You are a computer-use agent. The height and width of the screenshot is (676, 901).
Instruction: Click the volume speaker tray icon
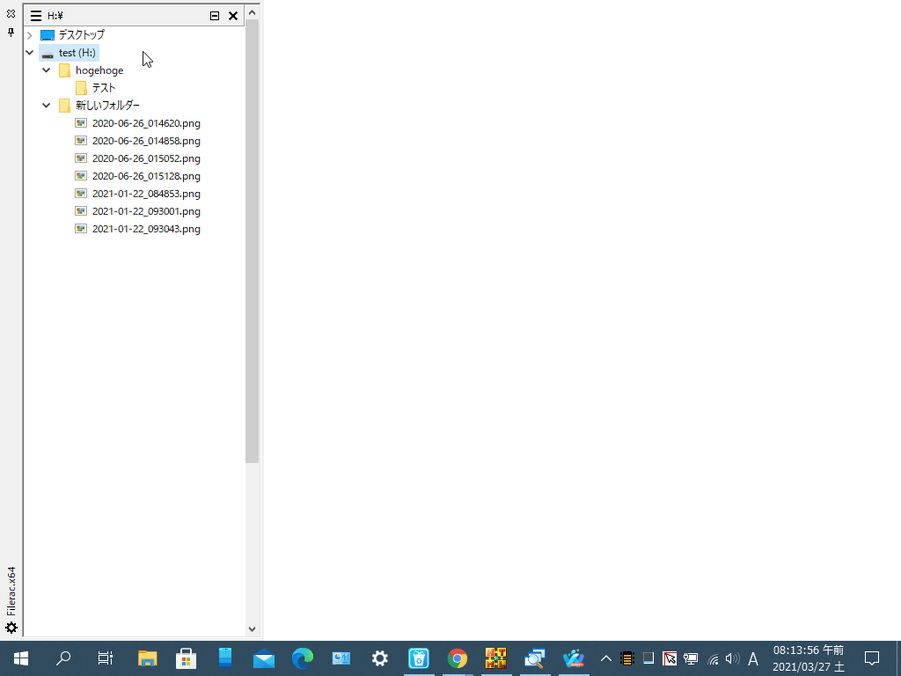(x=732, y=659)
